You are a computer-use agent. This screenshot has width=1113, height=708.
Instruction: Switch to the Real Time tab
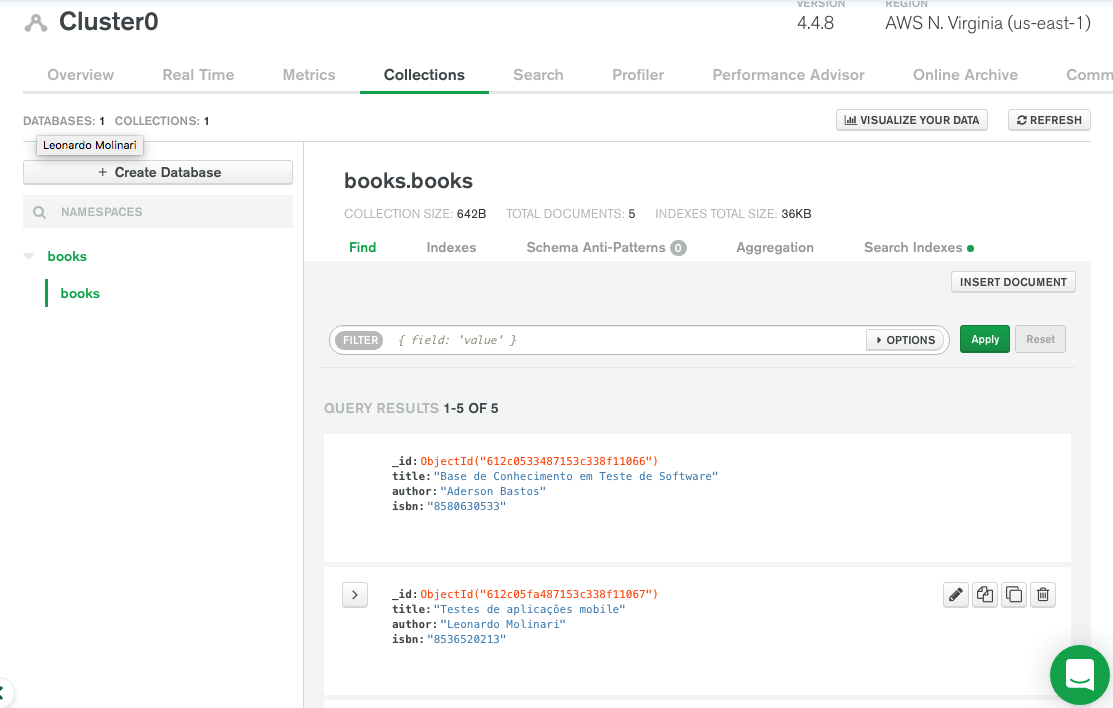(198, 75)
